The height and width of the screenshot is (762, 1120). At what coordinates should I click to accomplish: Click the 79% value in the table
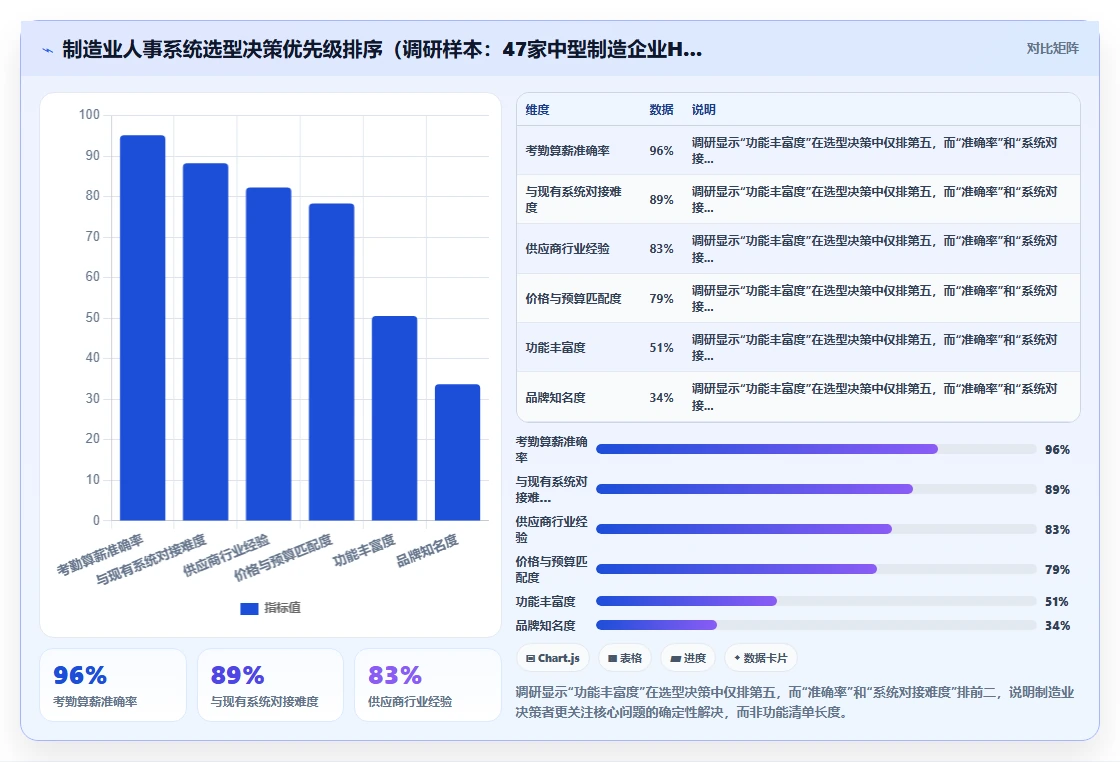(x=661, y=299)
